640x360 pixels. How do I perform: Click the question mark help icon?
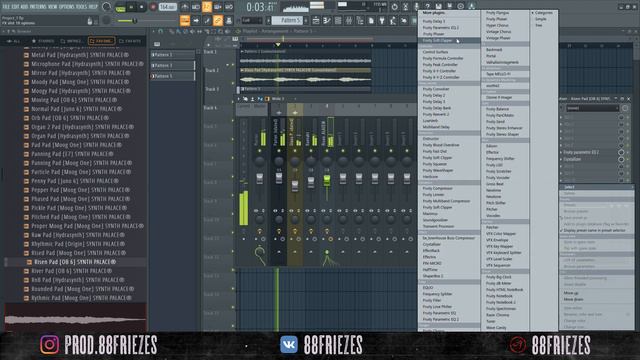(427, 7)
